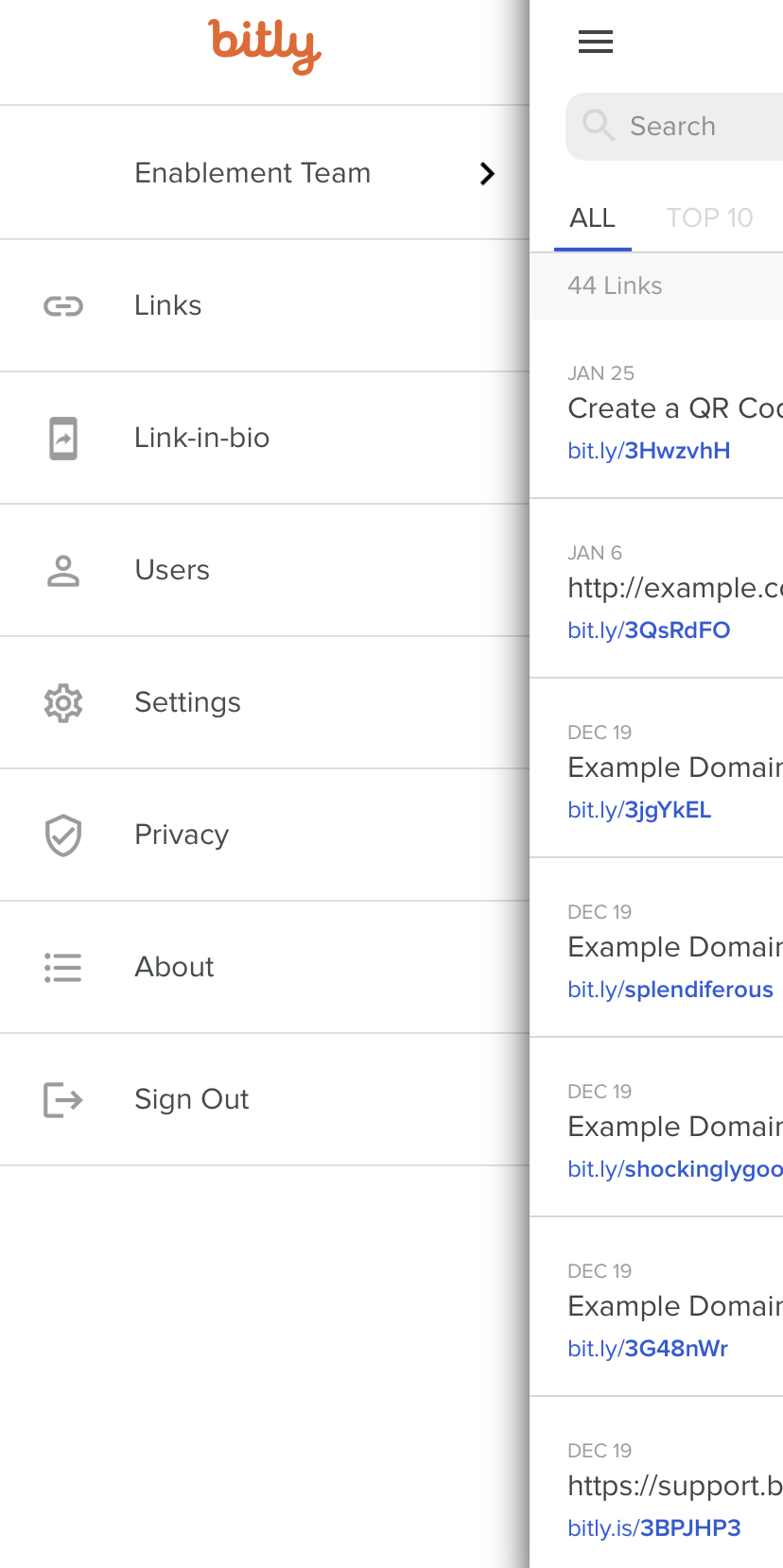Viewport: 783px width, 1568px height.
Task: Open the Links menu item
Action: coord(265,305)
